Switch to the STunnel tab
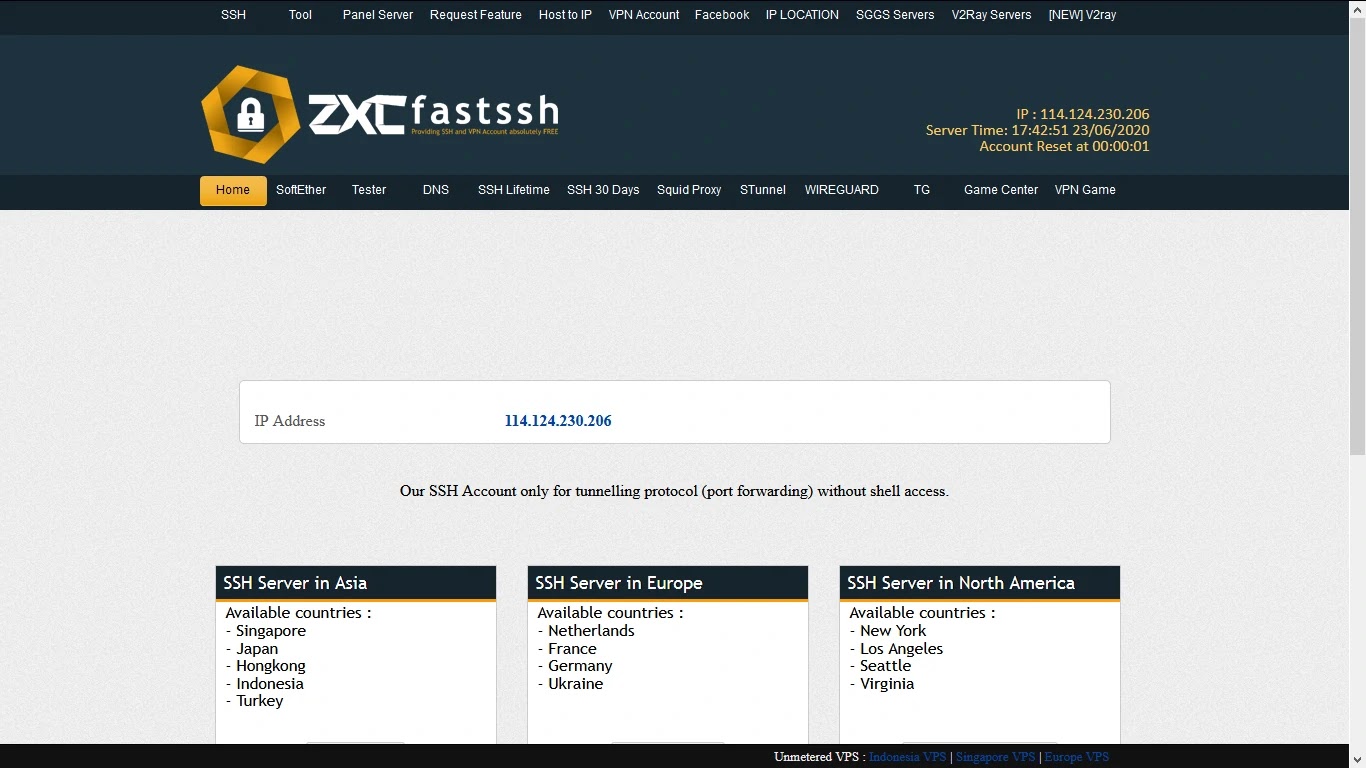1366x768 pixels. click(x=763, y=190)
